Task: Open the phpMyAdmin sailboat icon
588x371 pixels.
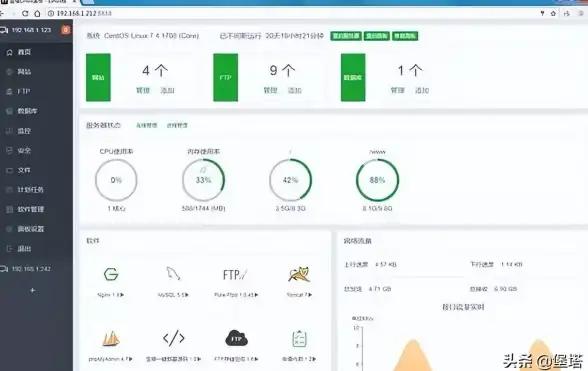Action: 111,338
